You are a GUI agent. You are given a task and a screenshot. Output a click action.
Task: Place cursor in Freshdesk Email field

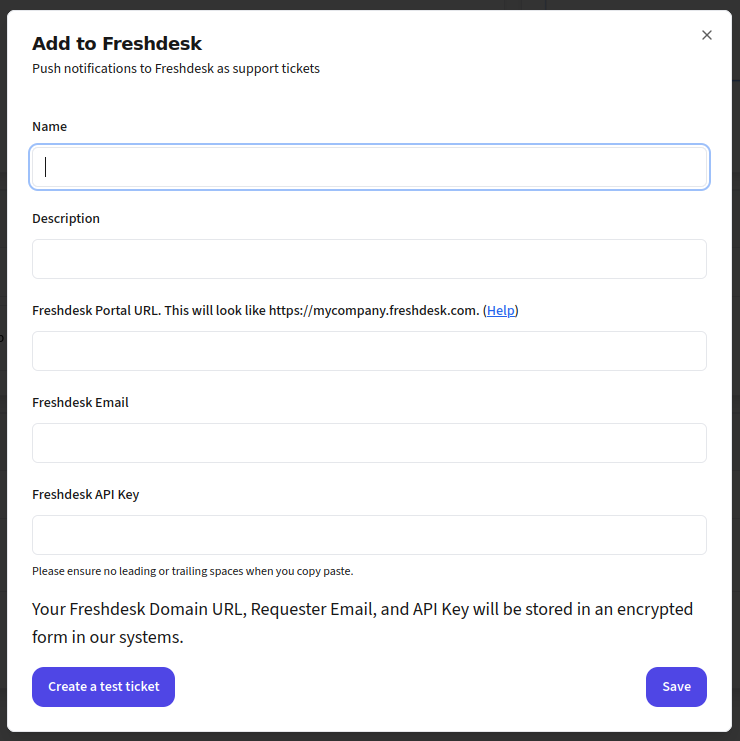coord(369,443)
